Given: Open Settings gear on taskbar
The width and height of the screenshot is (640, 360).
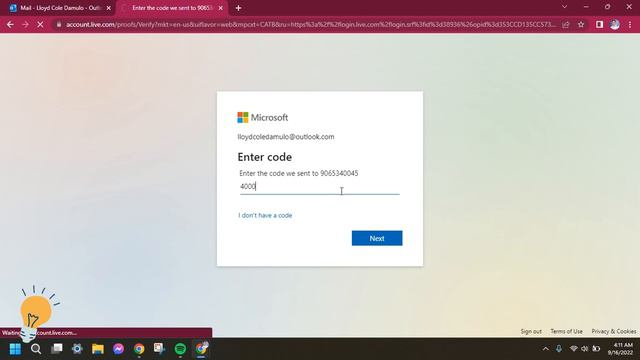Looking at the screenshot, I should (77, 349).
